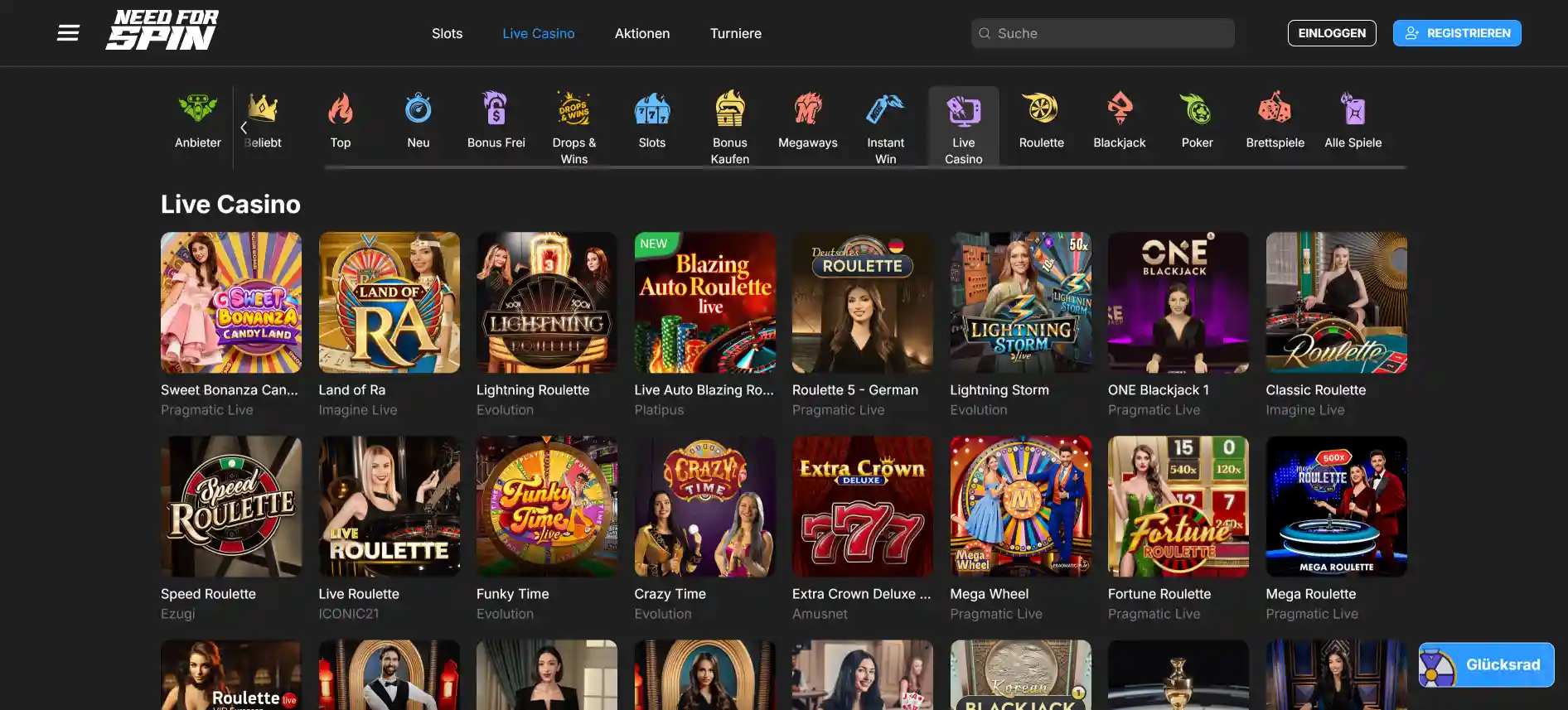
Task: Open the Speed Roulette thumbnail
Action: [231, 506]
